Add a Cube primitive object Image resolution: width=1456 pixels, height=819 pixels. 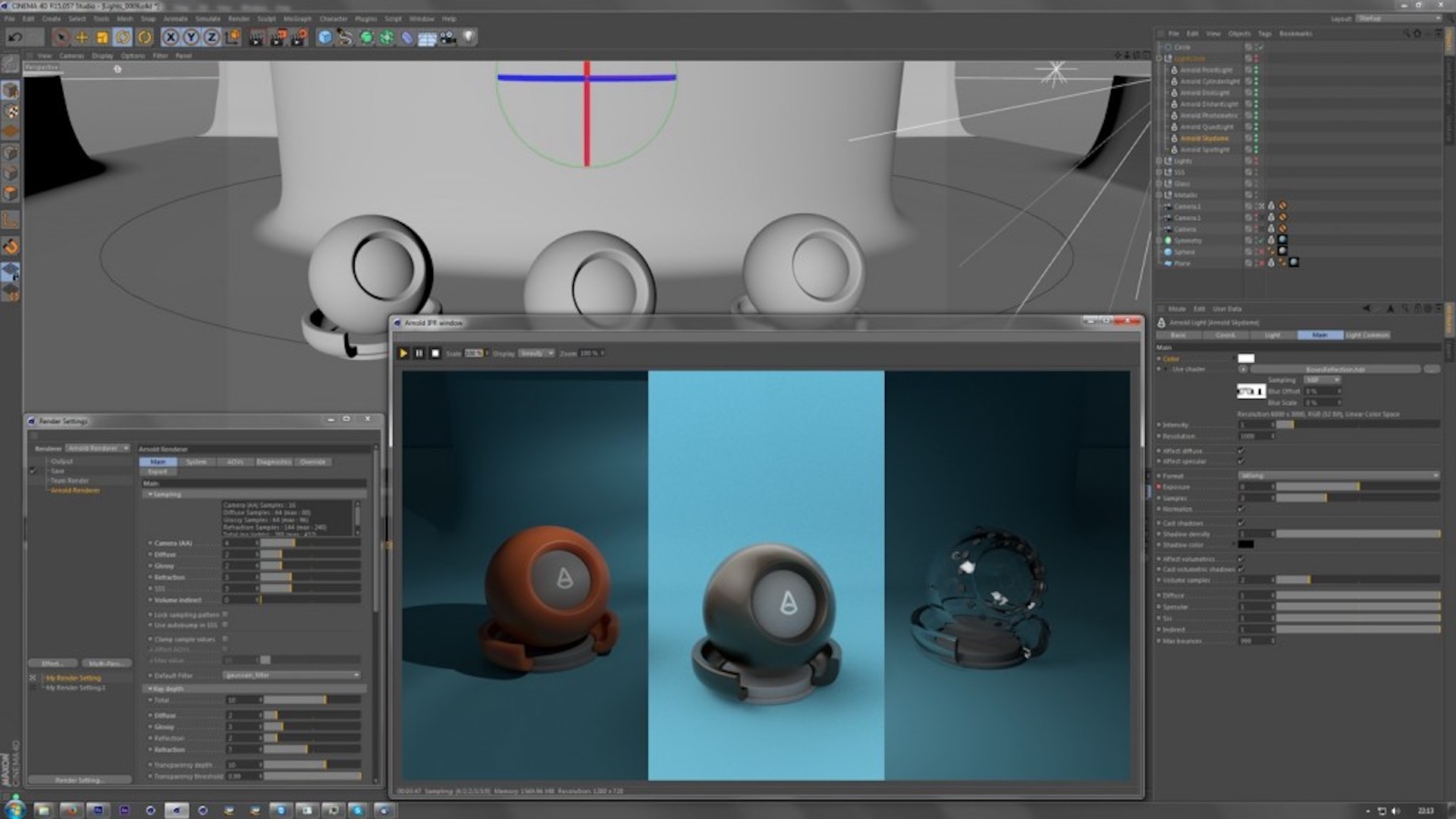click(x=325, y=37)
